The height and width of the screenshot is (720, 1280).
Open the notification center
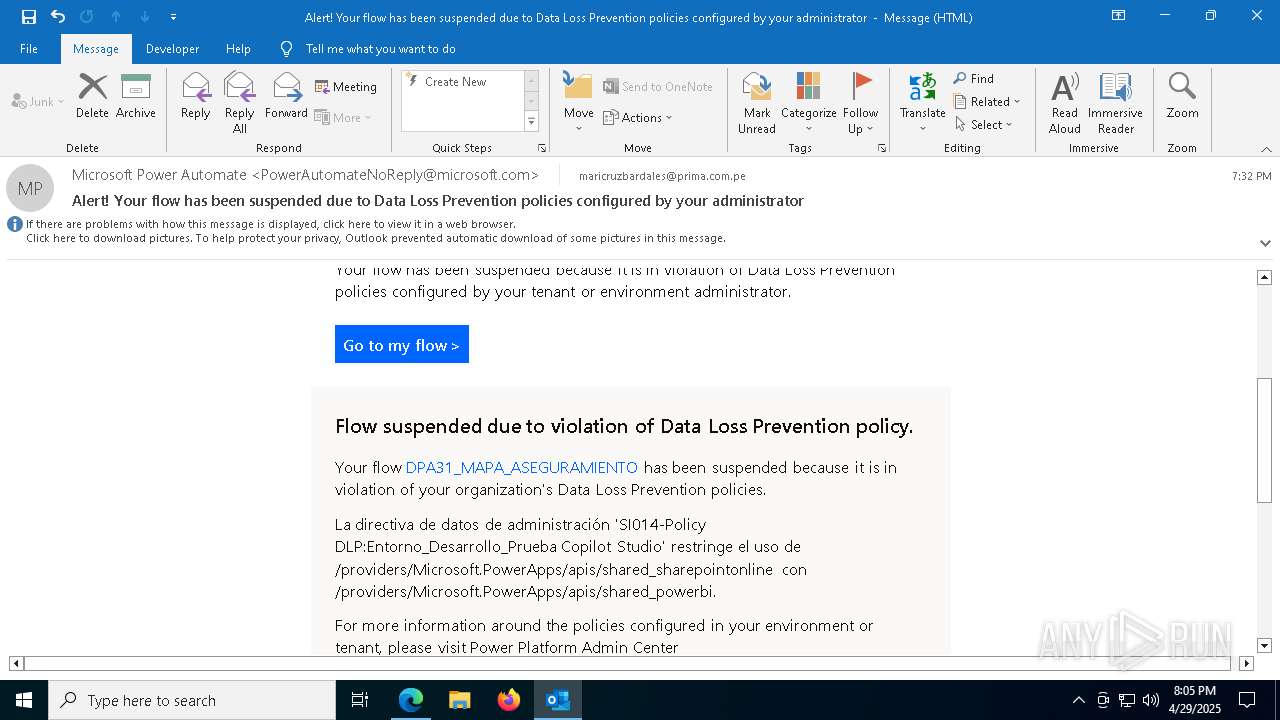[x=1247, y=700]
